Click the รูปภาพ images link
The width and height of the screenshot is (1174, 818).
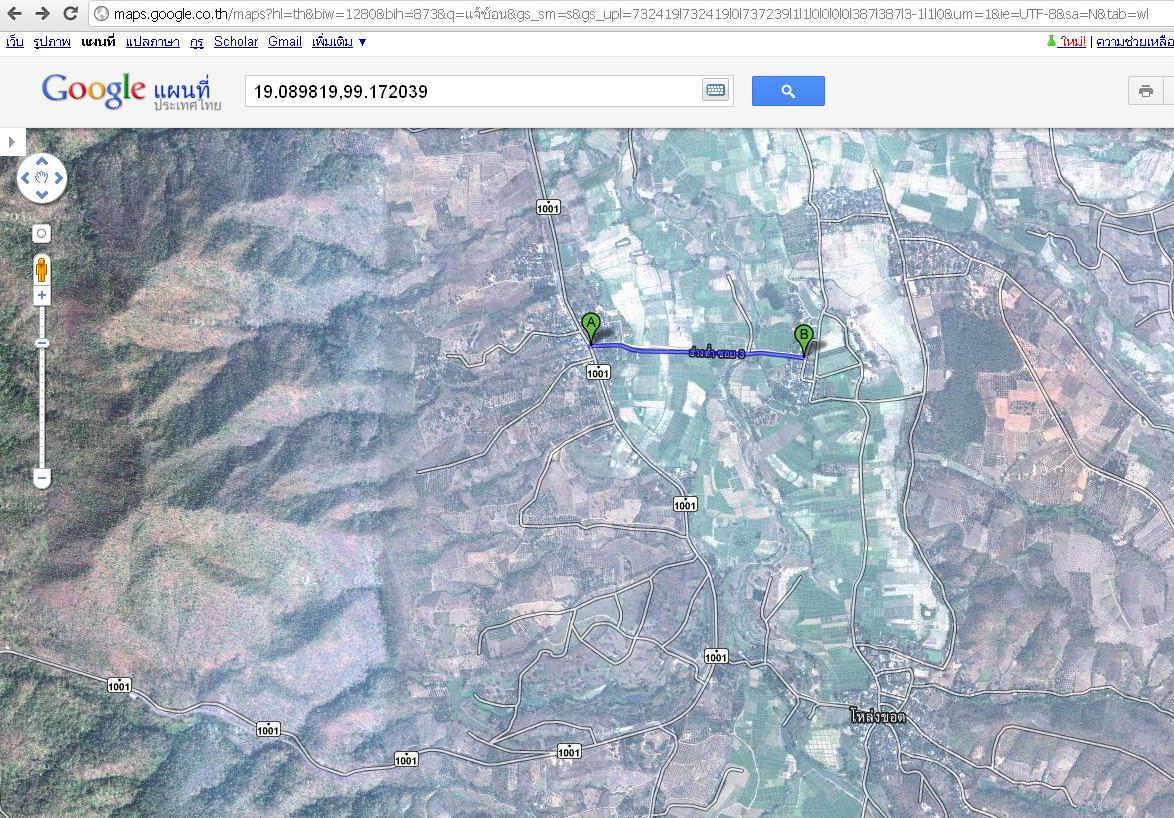52,42
